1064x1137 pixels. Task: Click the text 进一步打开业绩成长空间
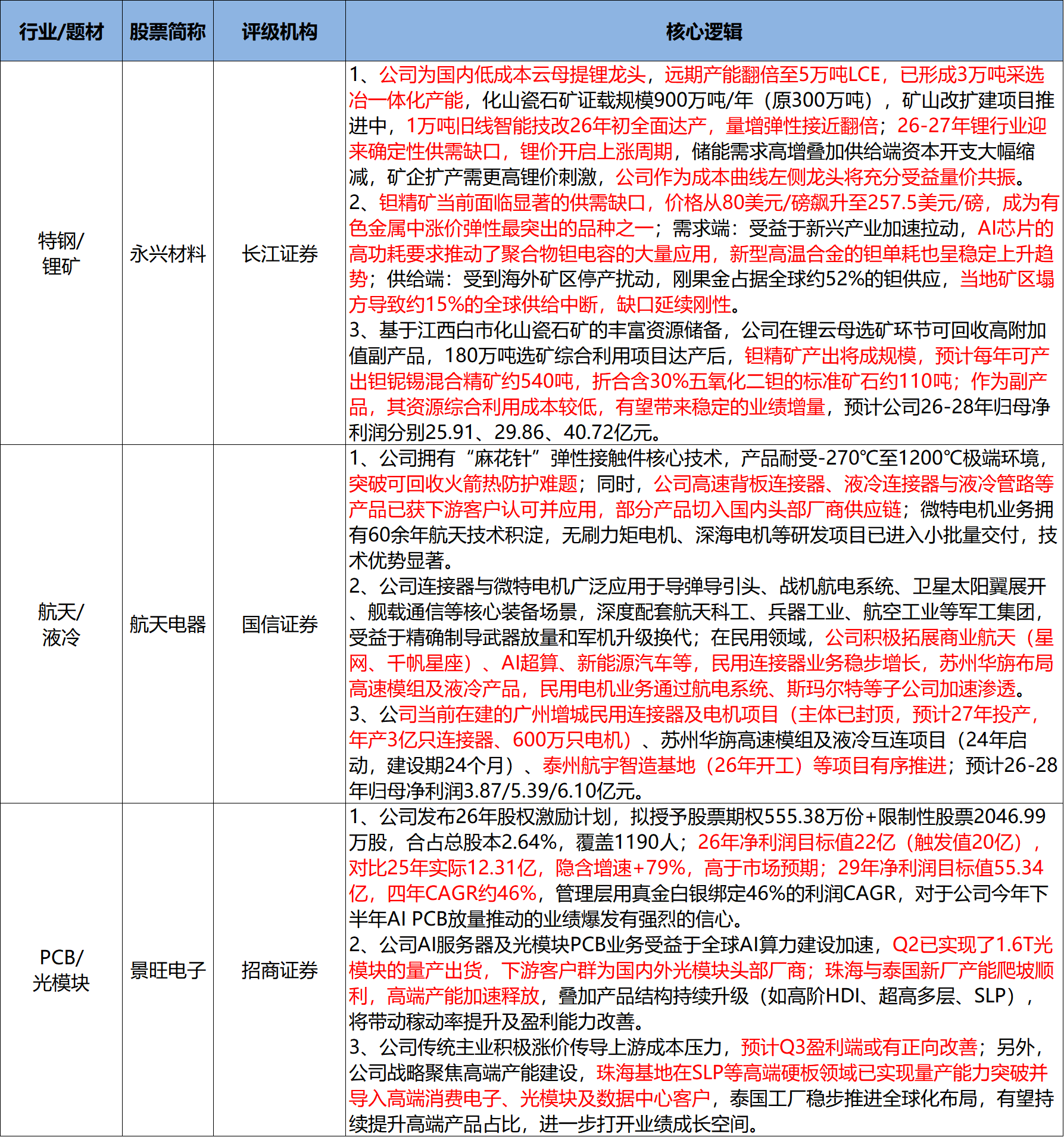pos(643,1124)
